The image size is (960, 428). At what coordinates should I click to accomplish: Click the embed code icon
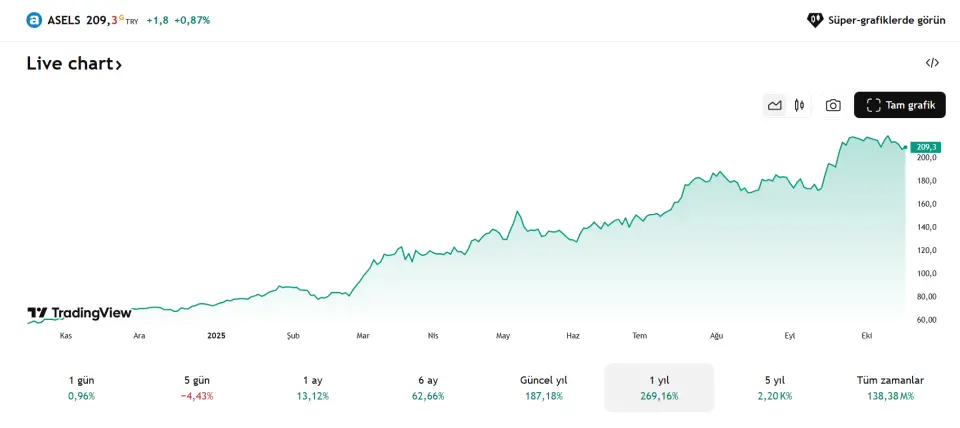pyautogui.click(x=932, y=63)
